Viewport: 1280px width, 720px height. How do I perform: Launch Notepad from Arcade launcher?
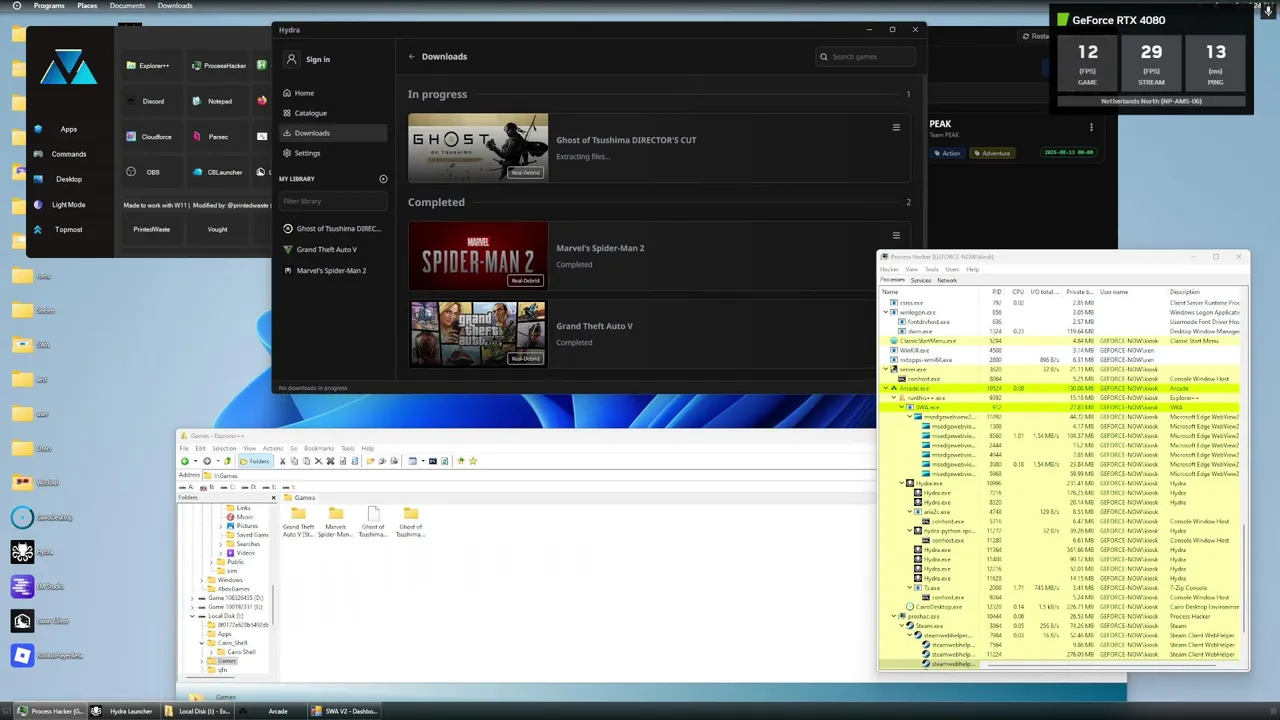[217, 101]
